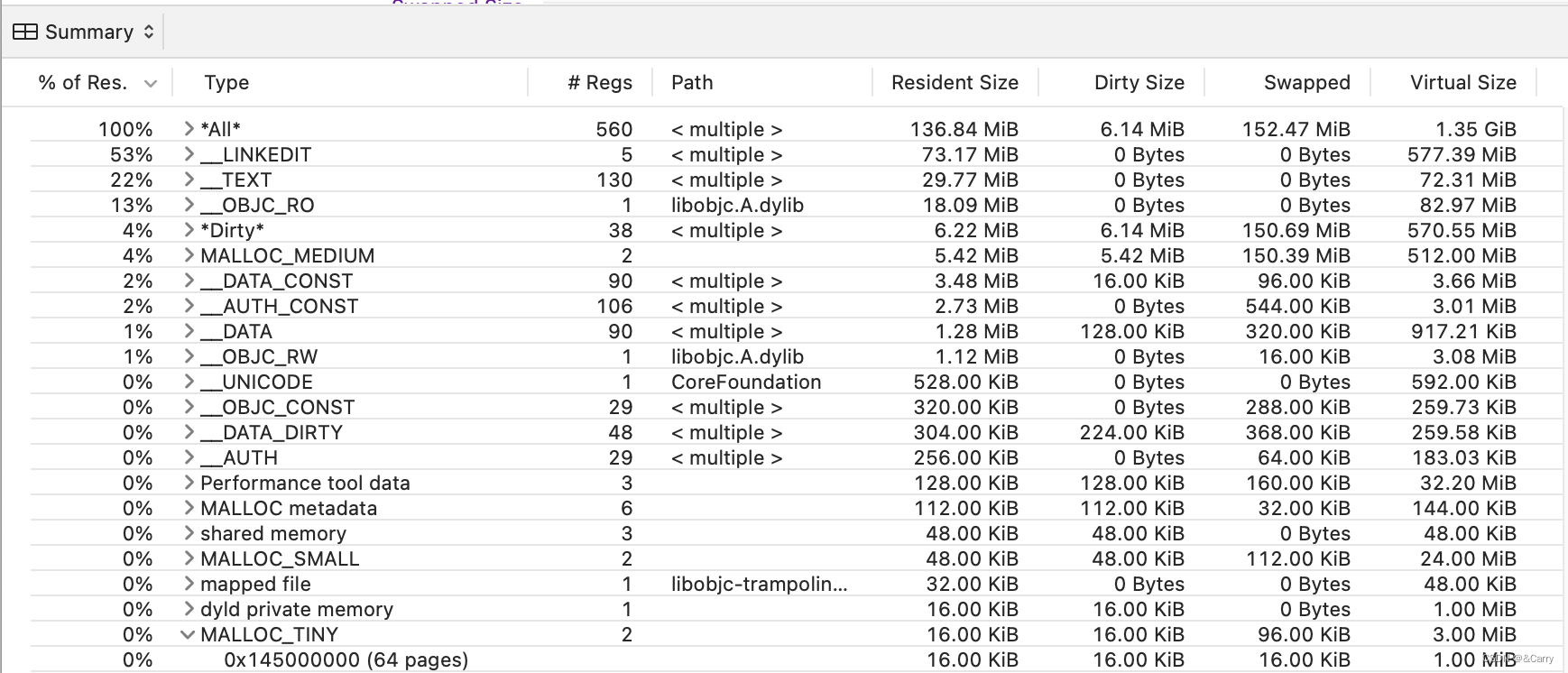Click the table grid icon beside Summary
The height and width of the screenshot is (673, 1568).
25,32
